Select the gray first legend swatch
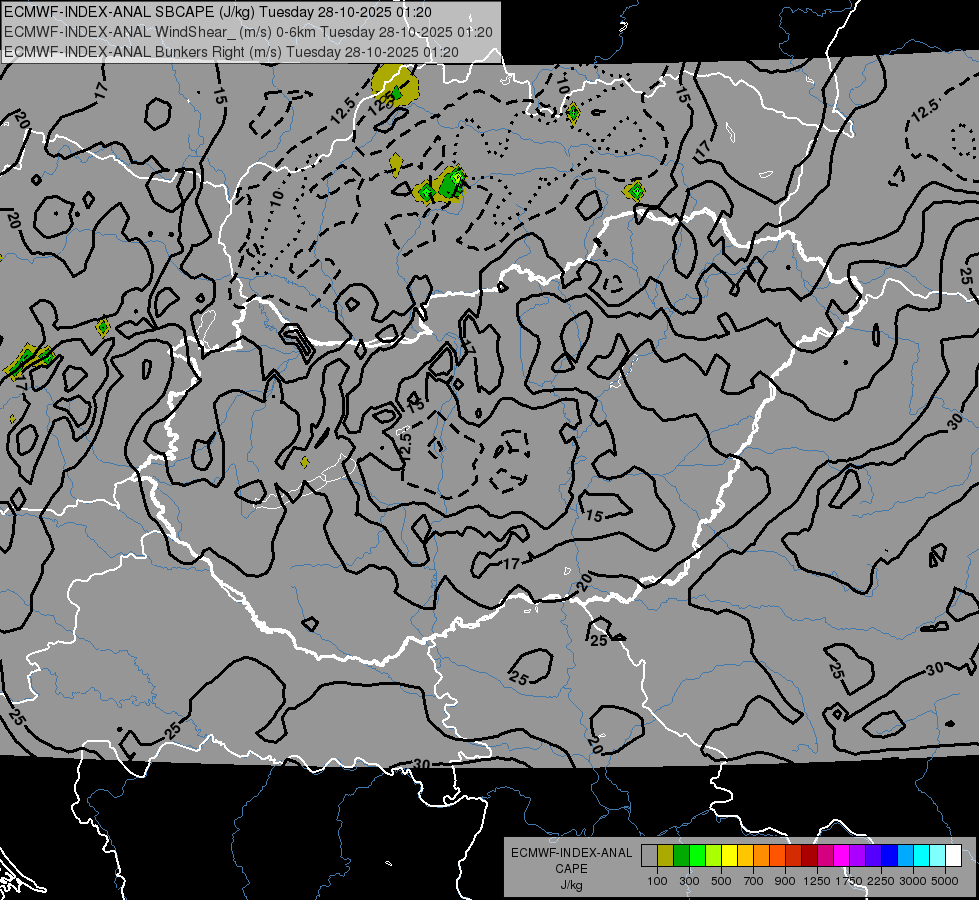This screenshot has width=979, height=900. pos(649,855)
